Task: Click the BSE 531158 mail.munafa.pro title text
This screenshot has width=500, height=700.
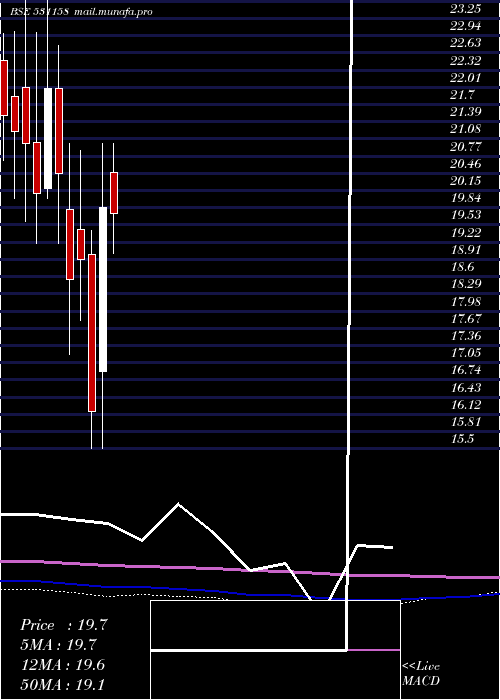Action: click(82, 12)
